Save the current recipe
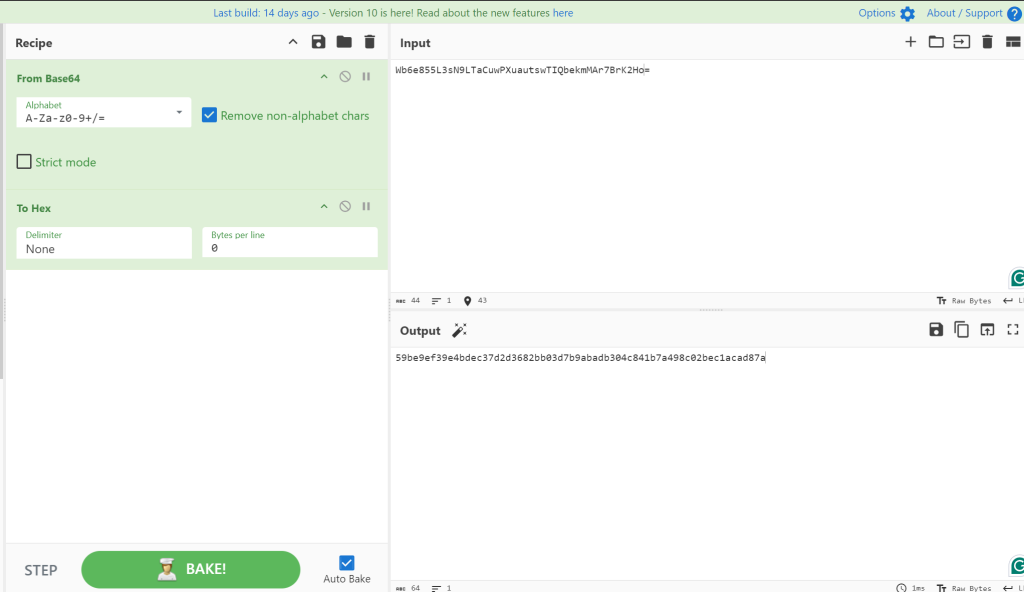 318,42
